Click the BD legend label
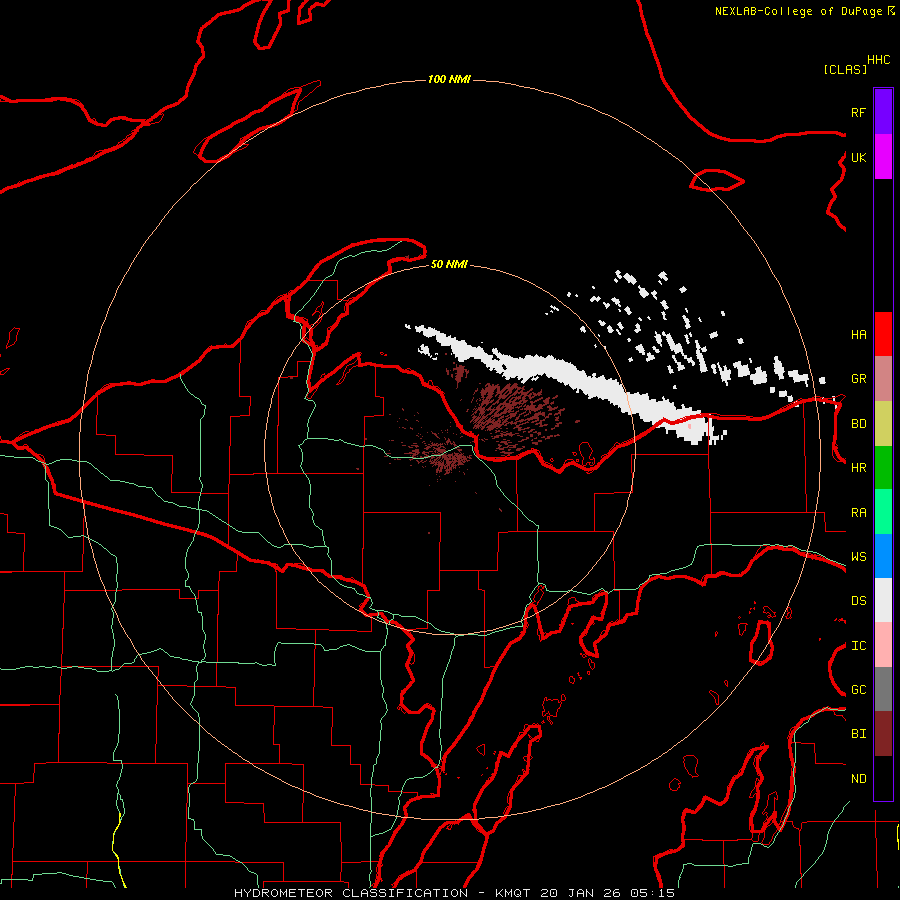The height and width of the screenshot is (900, 900). coord(858,424)
